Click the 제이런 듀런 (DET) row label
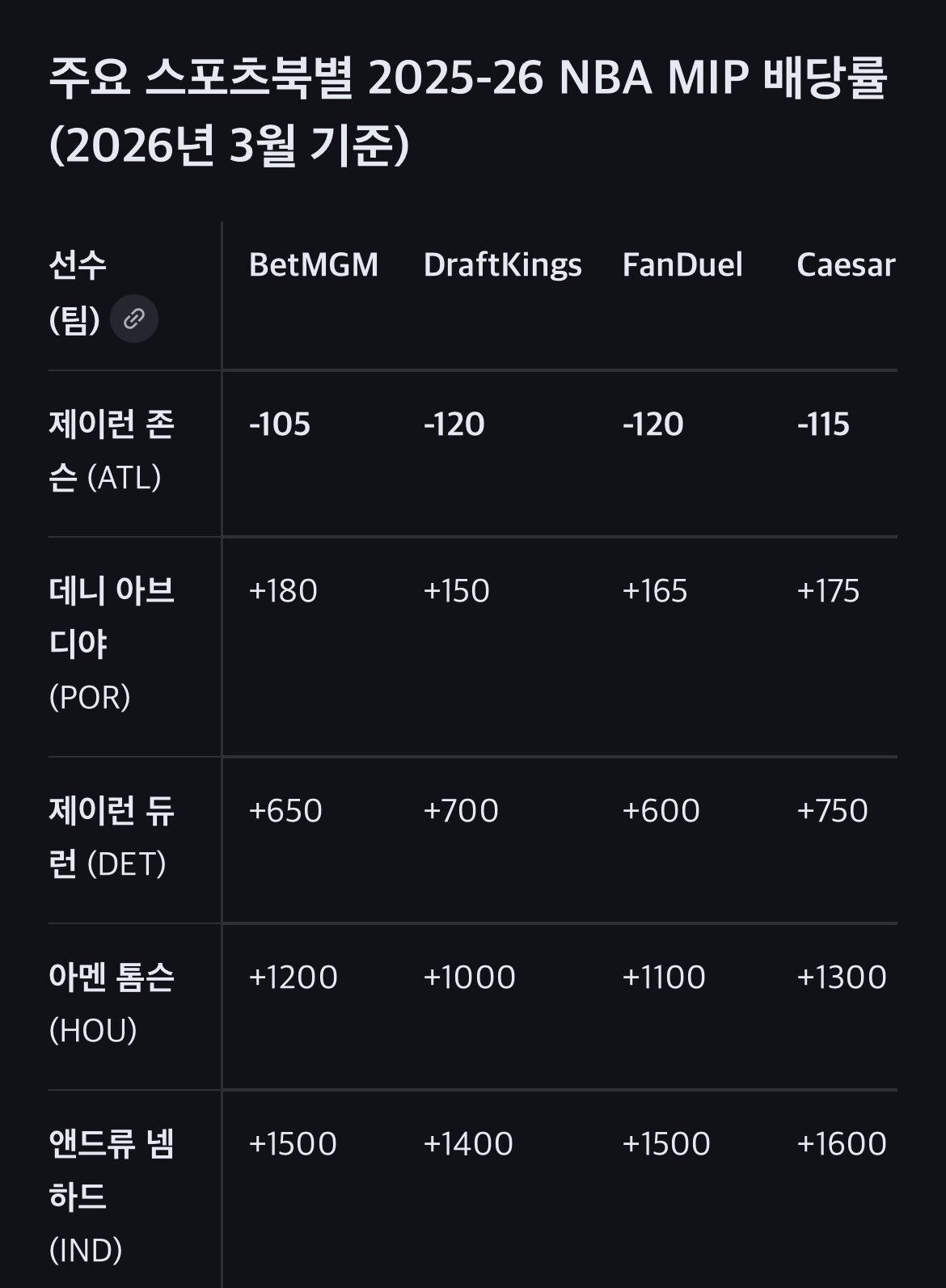Screen dimensions: 946x1288 [x=112, y=837]
